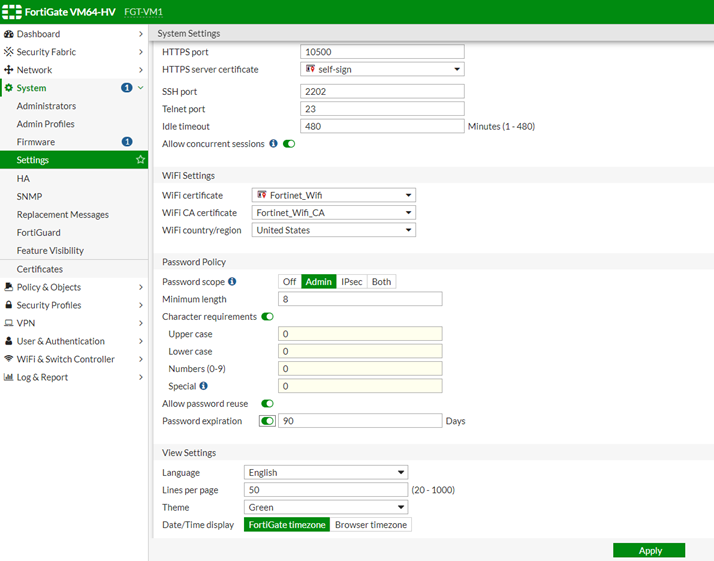Toggle Allow password reuse off
Screen dimensions: 714x561
[x=267, y=403]
